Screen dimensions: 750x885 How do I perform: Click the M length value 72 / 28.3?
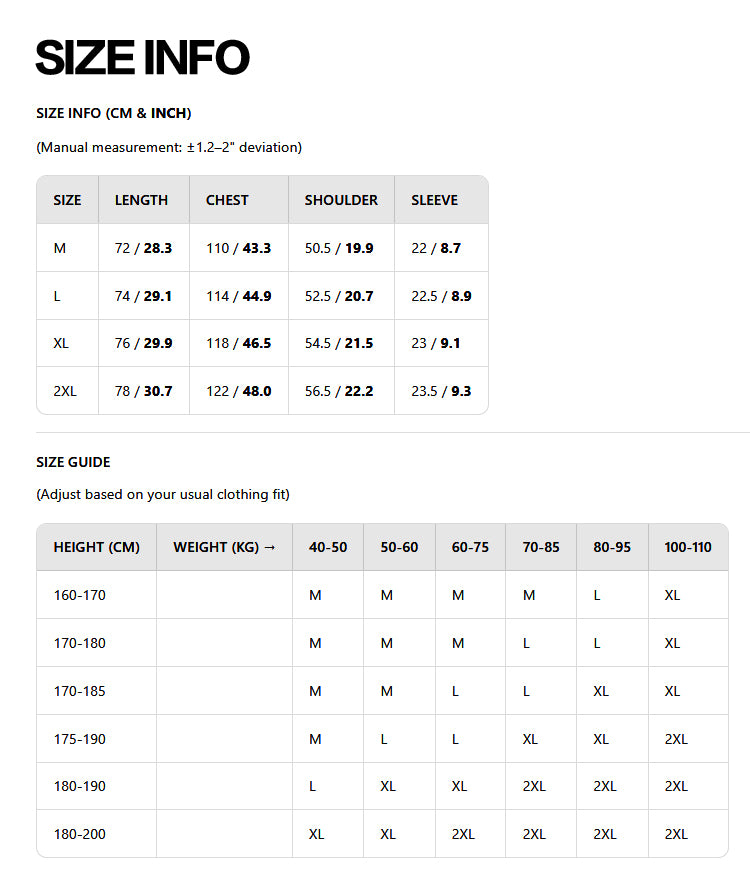(x=143, y=248)
